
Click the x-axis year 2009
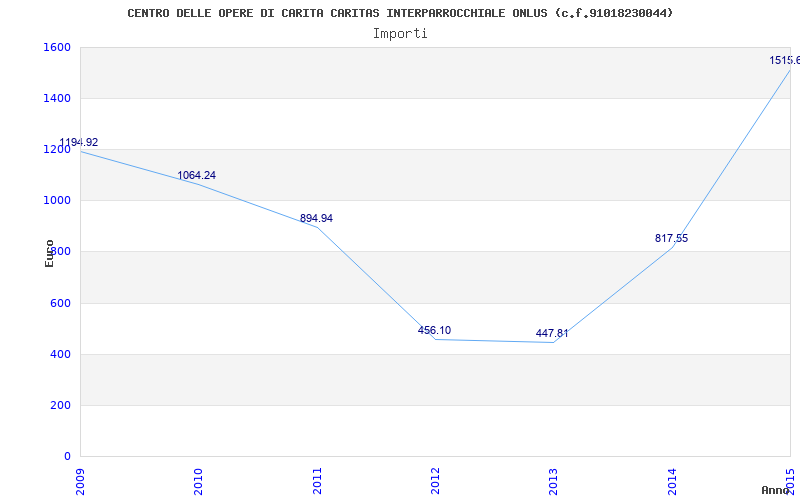coord(80,481)
